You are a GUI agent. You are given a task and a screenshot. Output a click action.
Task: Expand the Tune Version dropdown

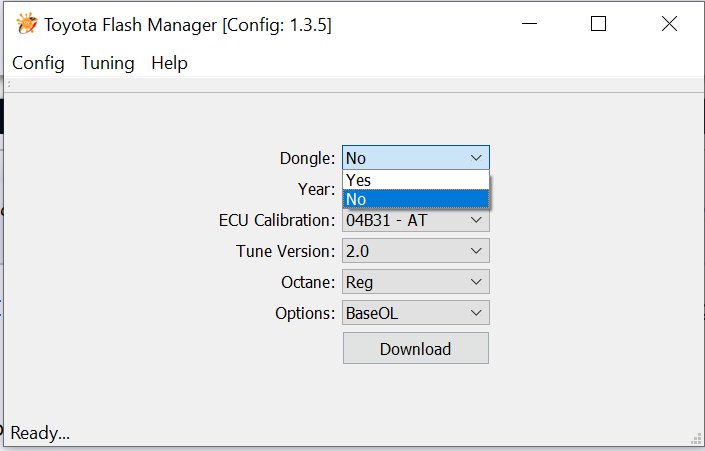click(416, 251)
